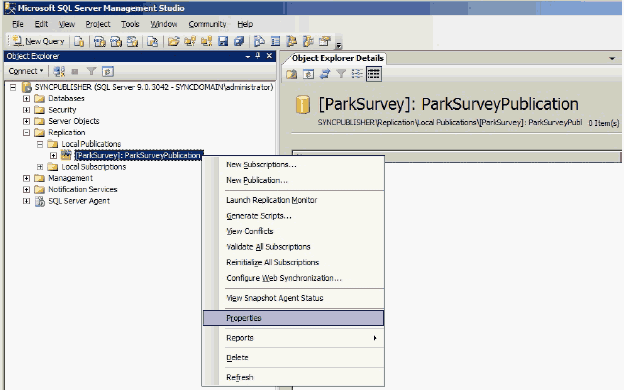The height and width of the screenshot is (390, 624).
Task: Click the Database Engine Query icon
Action: [79, 41]
